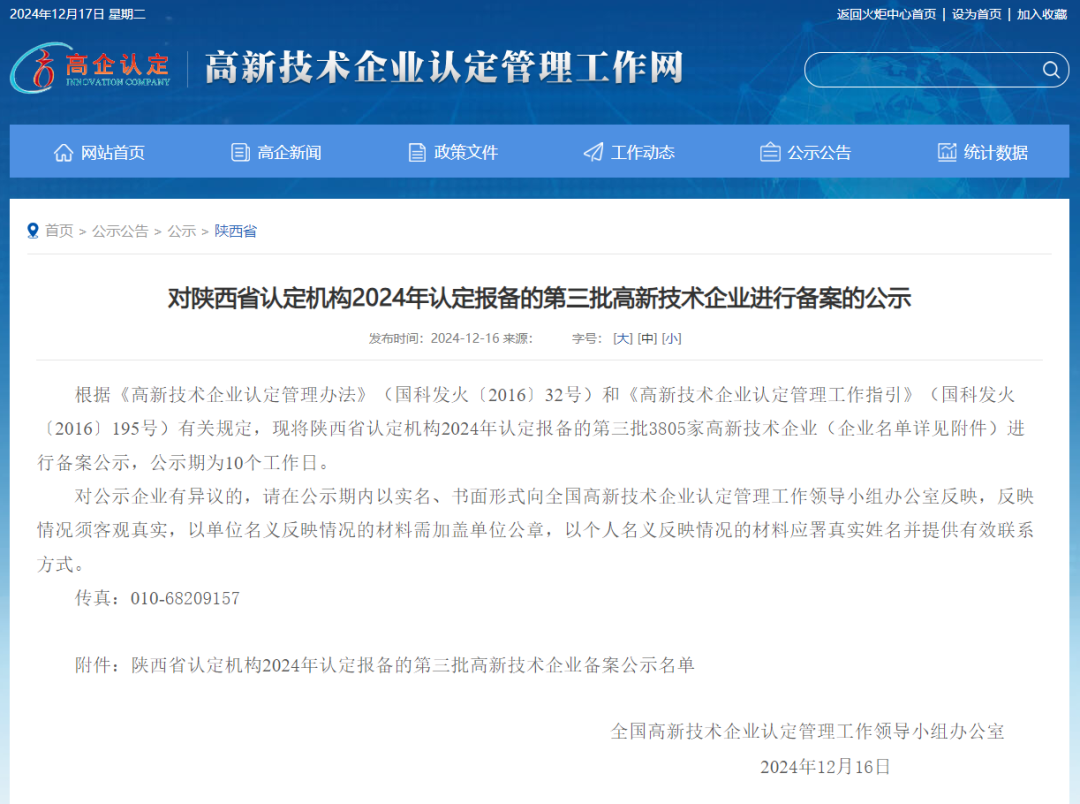This screenshot has width=1080, height=804.
Task: Click 加入收藏 link at top
Action: pos(1042,14)
